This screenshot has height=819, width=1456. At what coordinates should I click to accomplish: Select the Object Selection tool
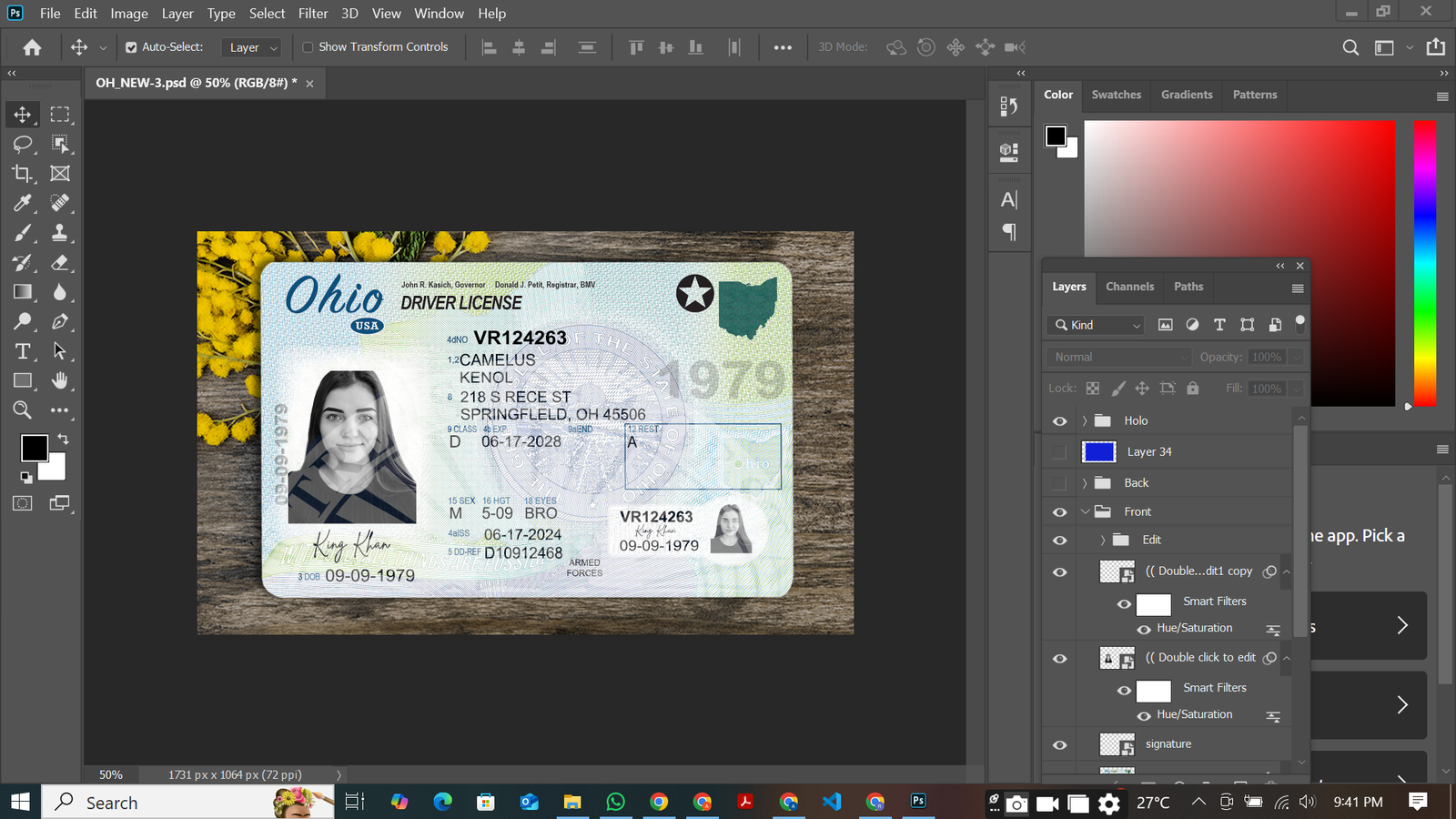point(60,144)
